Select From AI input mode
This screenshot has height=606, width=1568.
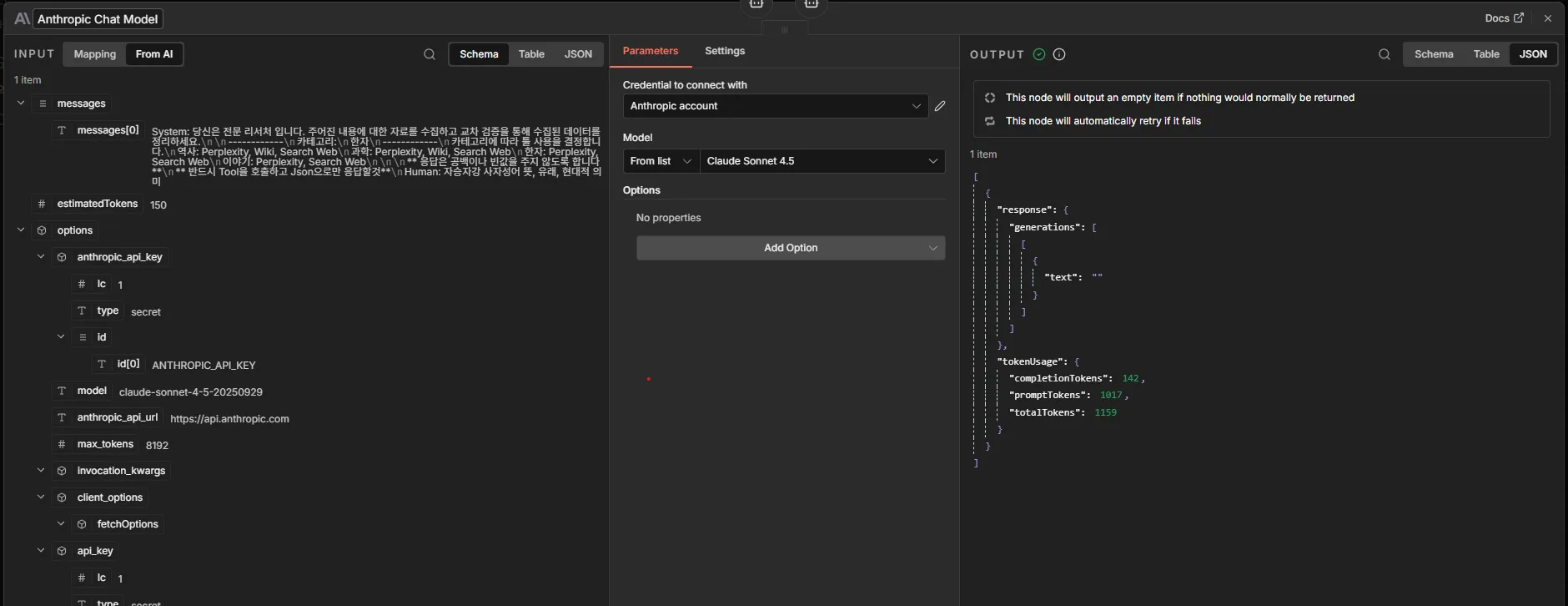tap(154, 54)
